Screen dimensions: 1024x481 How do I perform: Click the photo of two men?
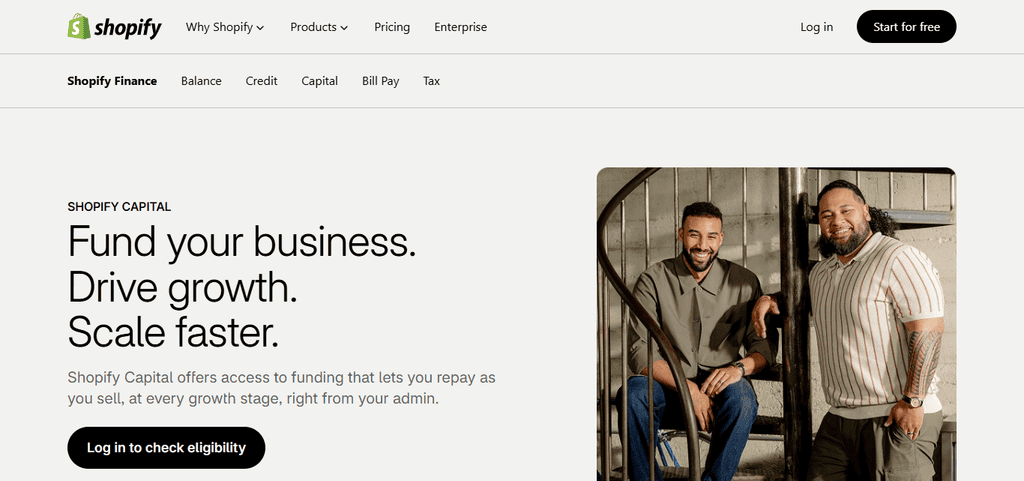[x=776, y=324]
